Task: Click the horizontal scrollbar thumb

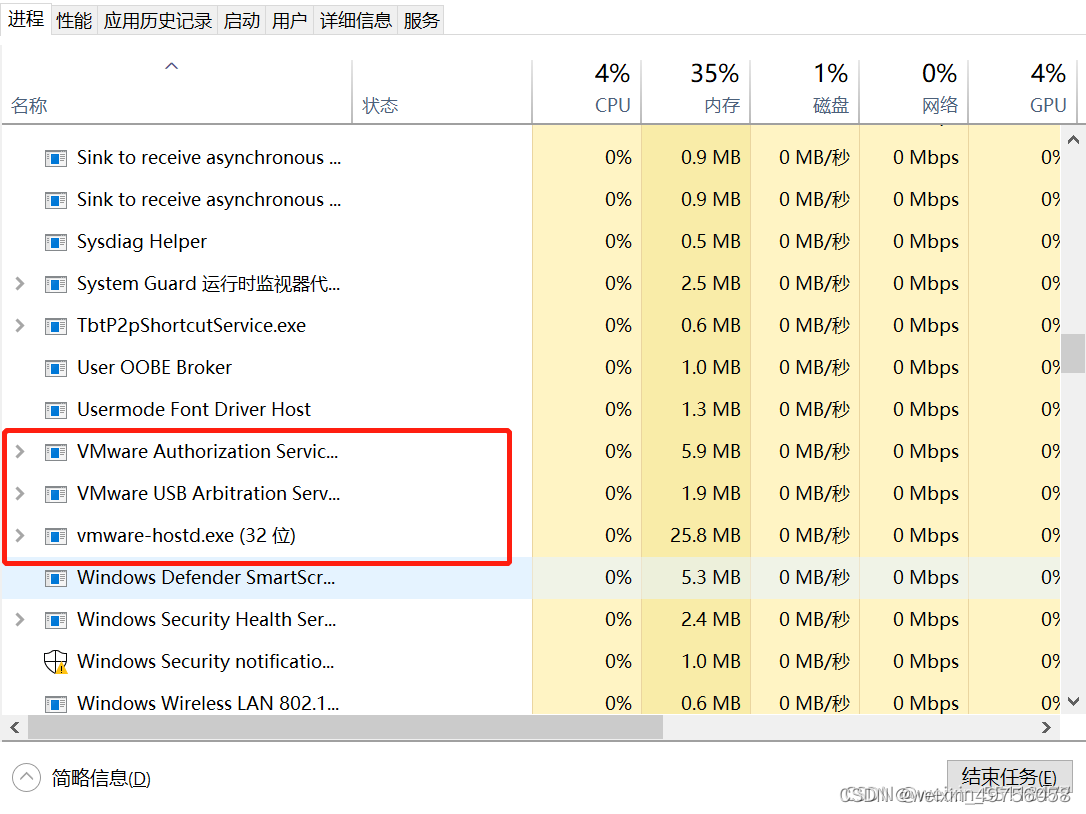Action: coord(345,727)
